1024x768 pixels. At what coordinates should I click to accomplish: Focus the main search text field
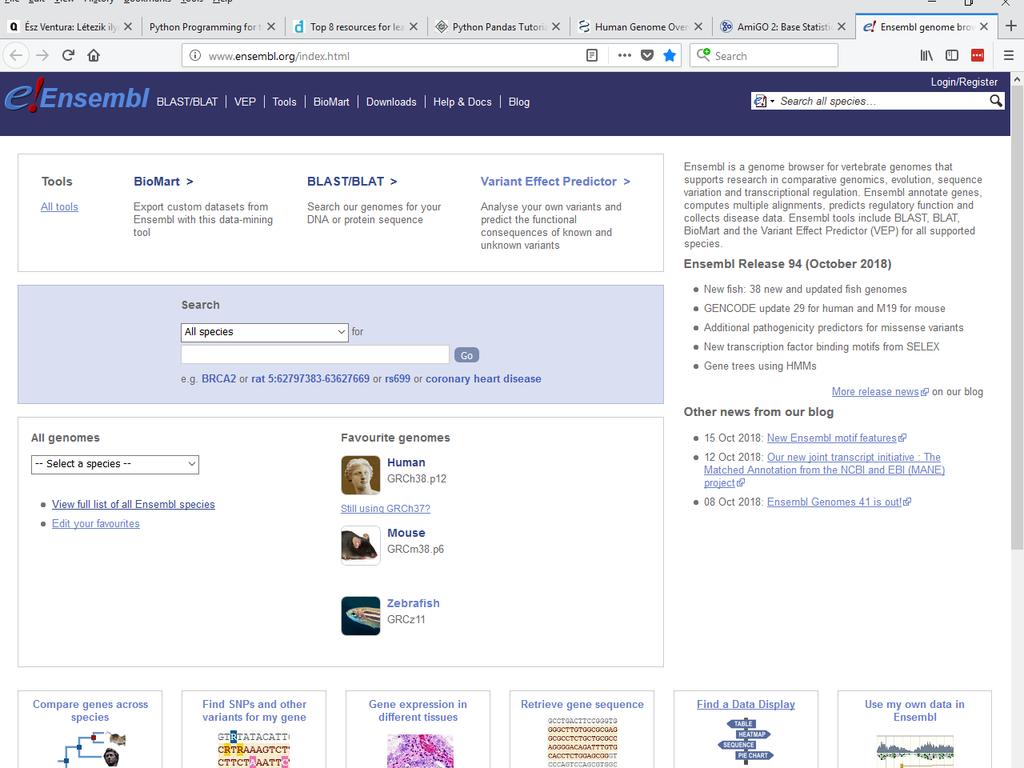tap(315, 355)
